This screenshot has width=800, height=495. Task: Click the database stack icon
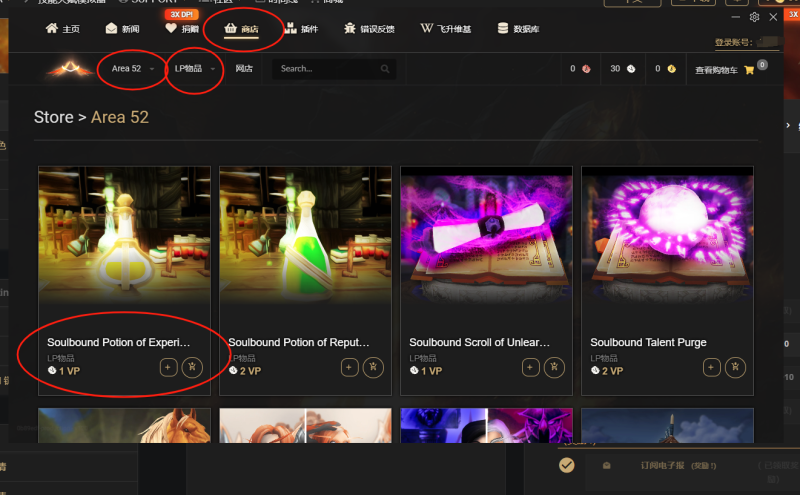pyautogui.click(x=503, y=28)
